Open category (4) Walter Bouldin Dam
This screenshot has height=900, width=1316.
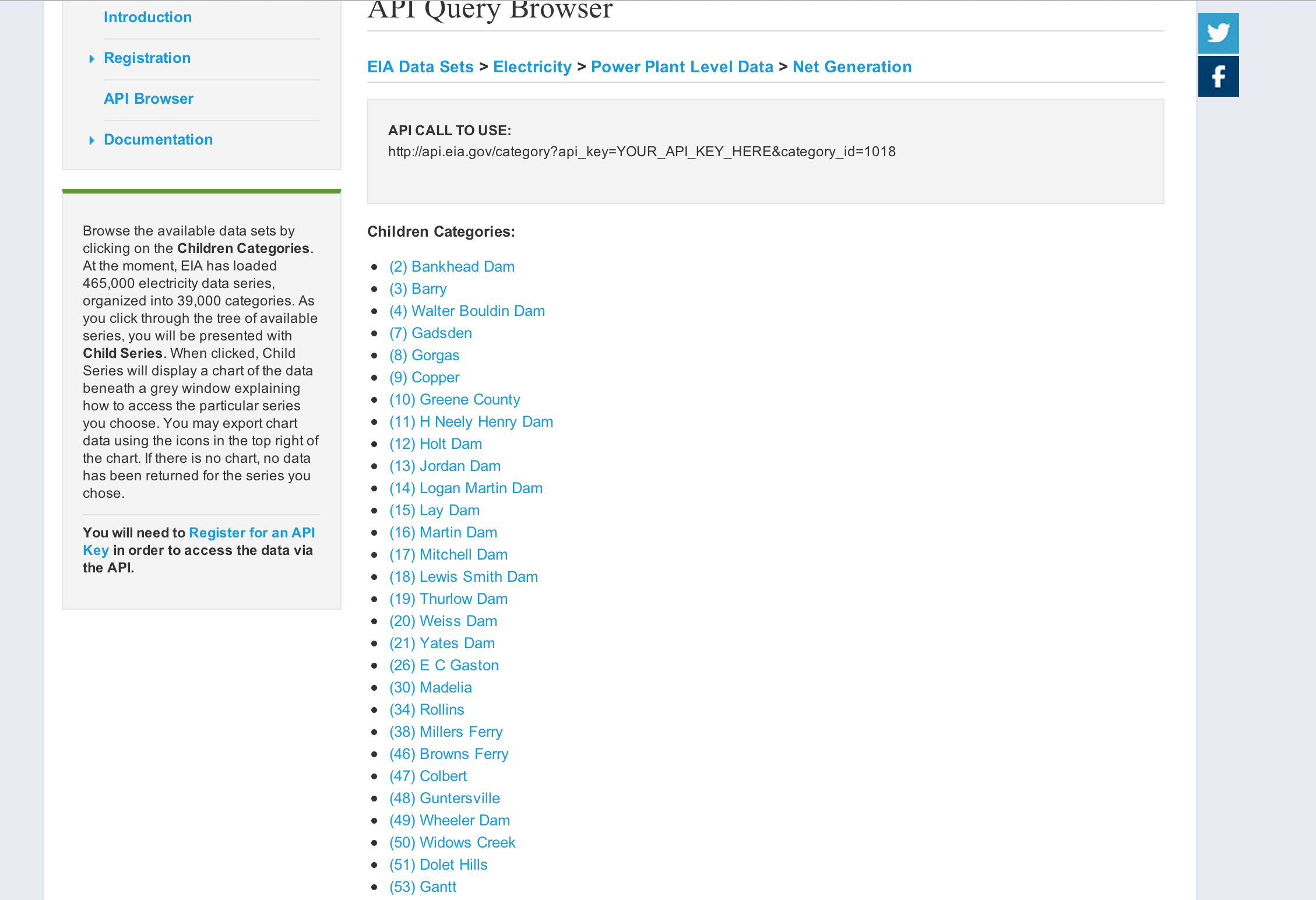[x=467, y=311]
